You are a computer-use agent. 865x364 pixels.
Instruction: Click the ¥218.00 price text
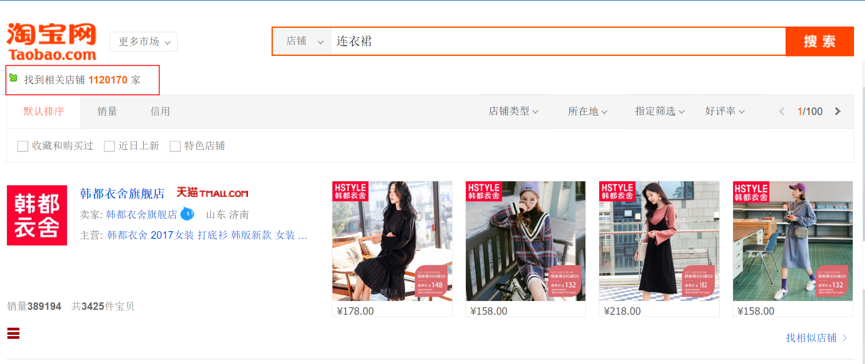[x=622, y=311]
